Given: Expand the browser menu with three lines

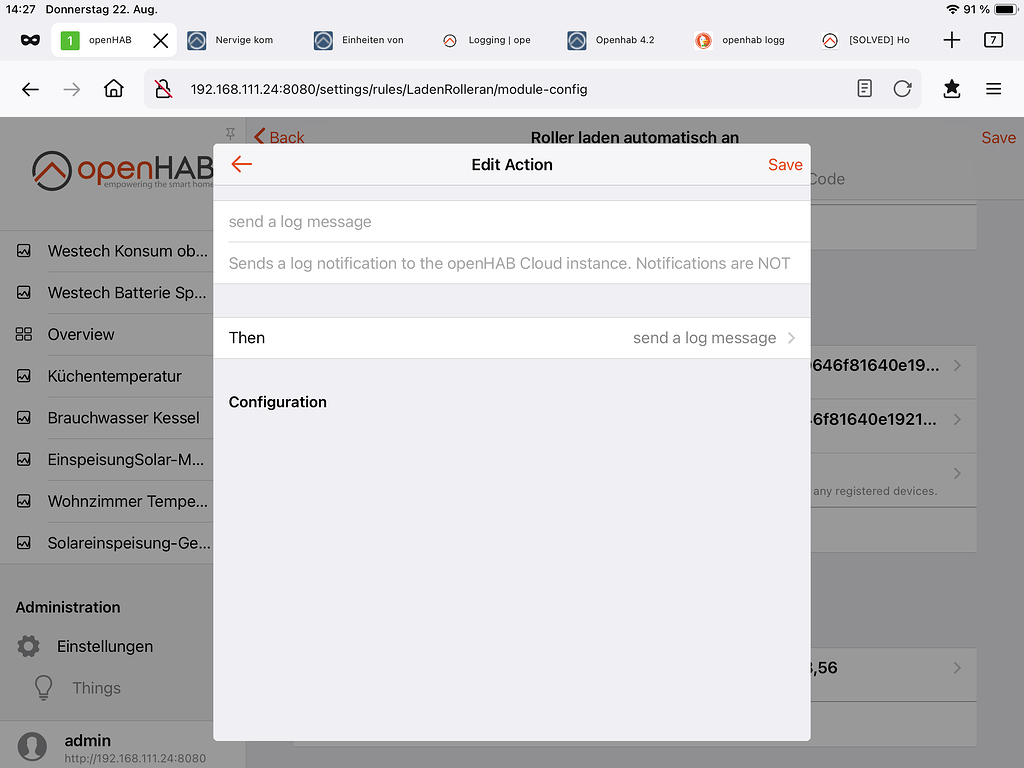Looking at the screenshot, I should coord(993,88).
